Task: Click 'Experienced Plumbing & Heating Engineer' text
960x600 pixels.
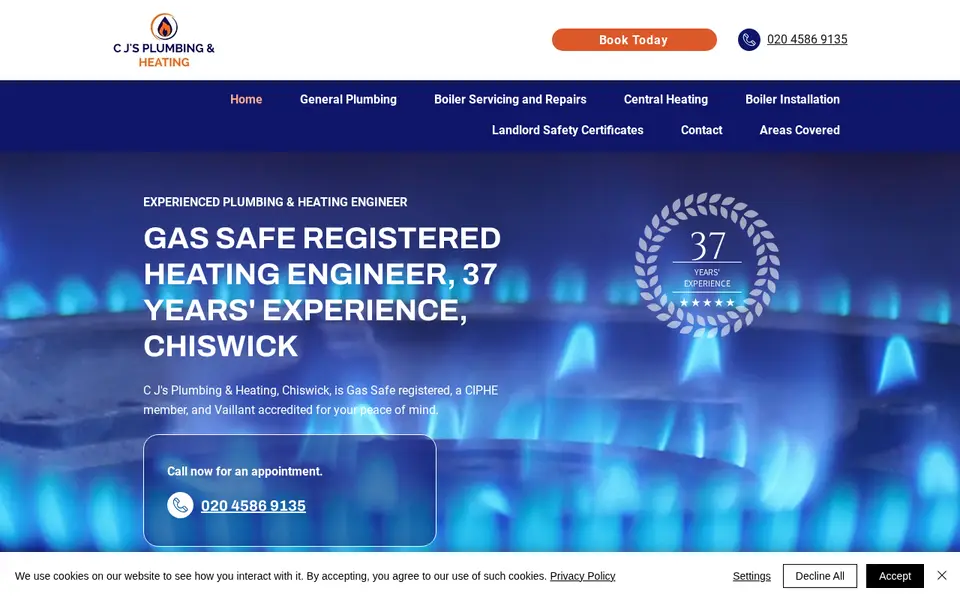Action: [x=275, y=202]
